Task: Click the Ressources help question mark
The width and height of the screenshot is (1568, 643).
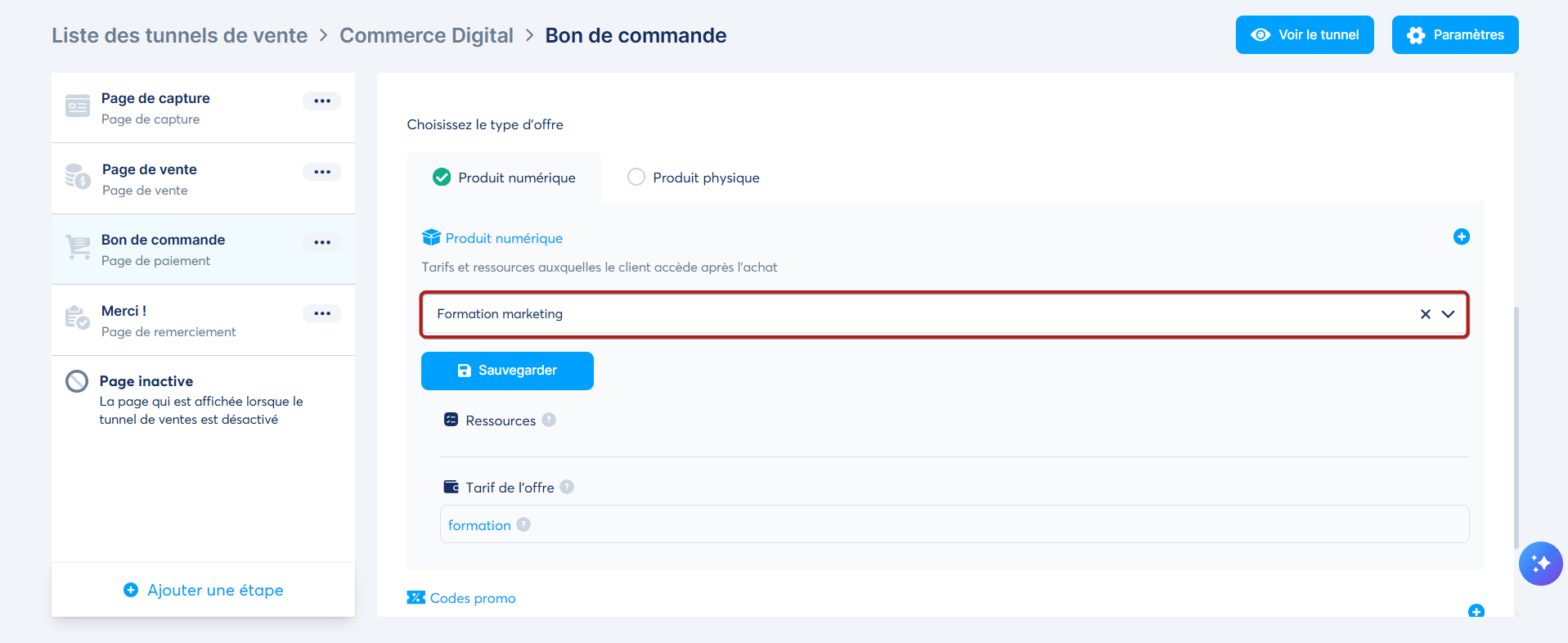Action: click(x=549, y=420)
